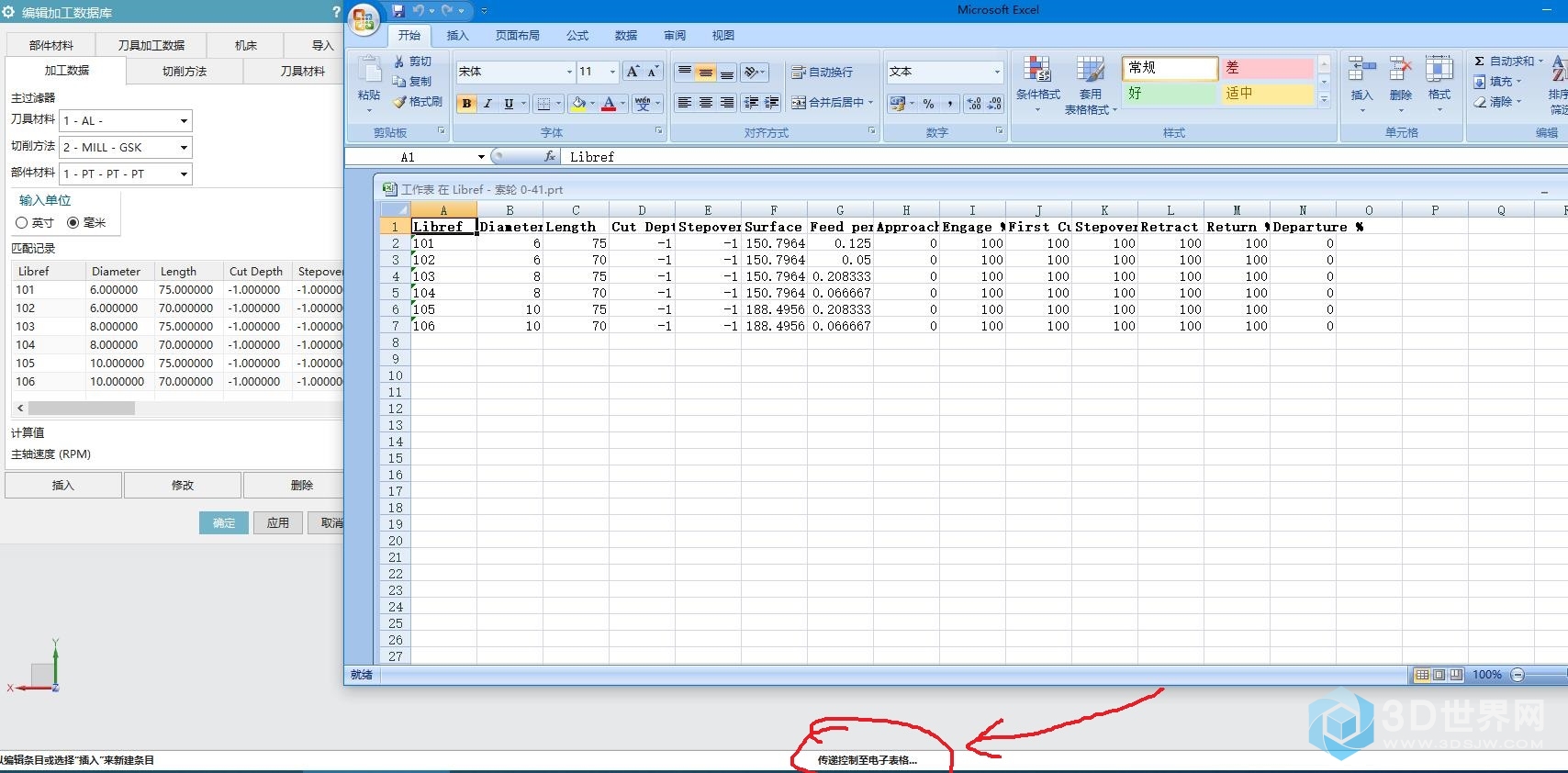The image size is (1568, 773).
Task: Click the Copy (复制) button
Action: click(x=411, y=82)
